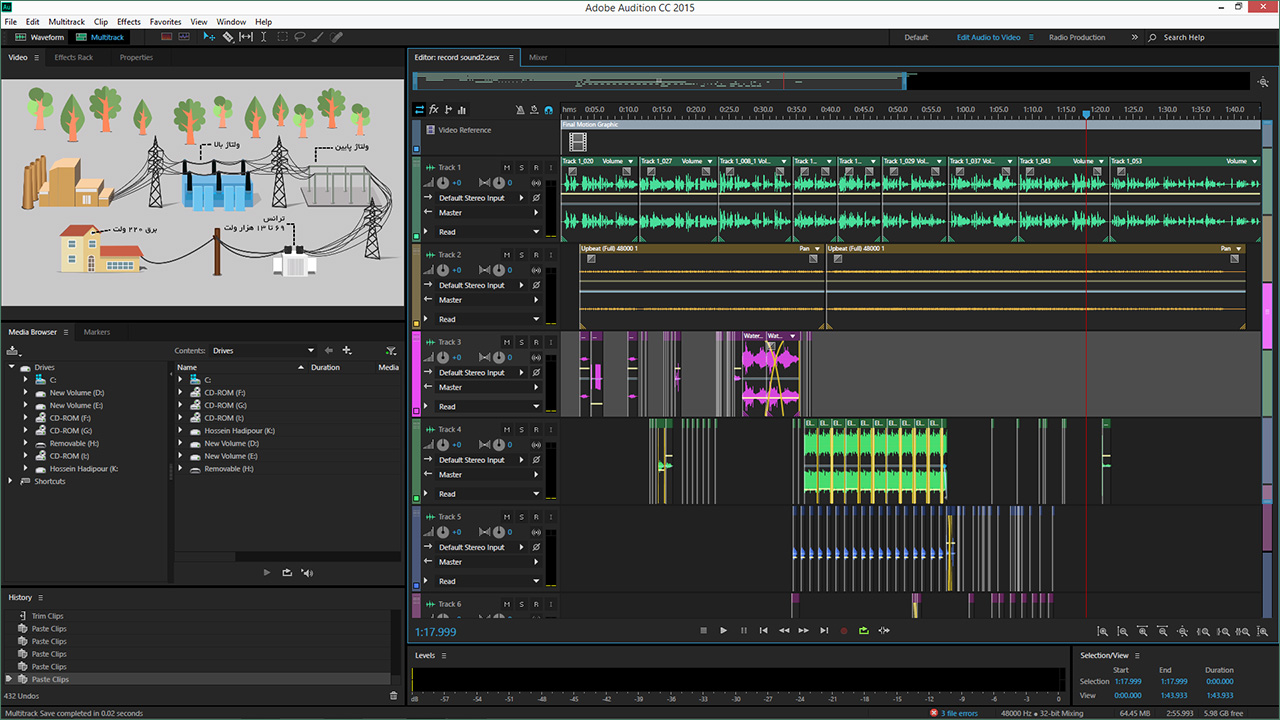Screen dimensions: 1280x720
Task: Show track Effects (fx) controls
Action: pos(434,110)
